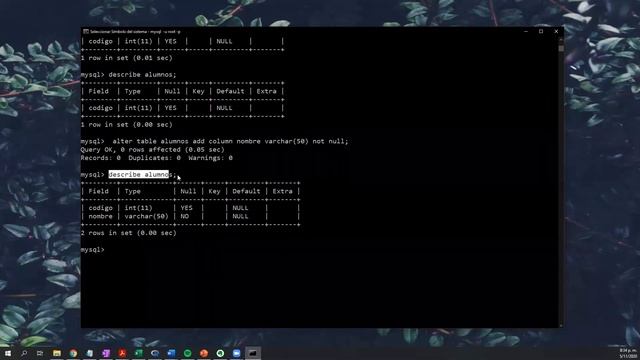The image size is (640, 360).
Task: Open the taskbar search magnifier
Action: pyautogui.click(x=24, y=353)
